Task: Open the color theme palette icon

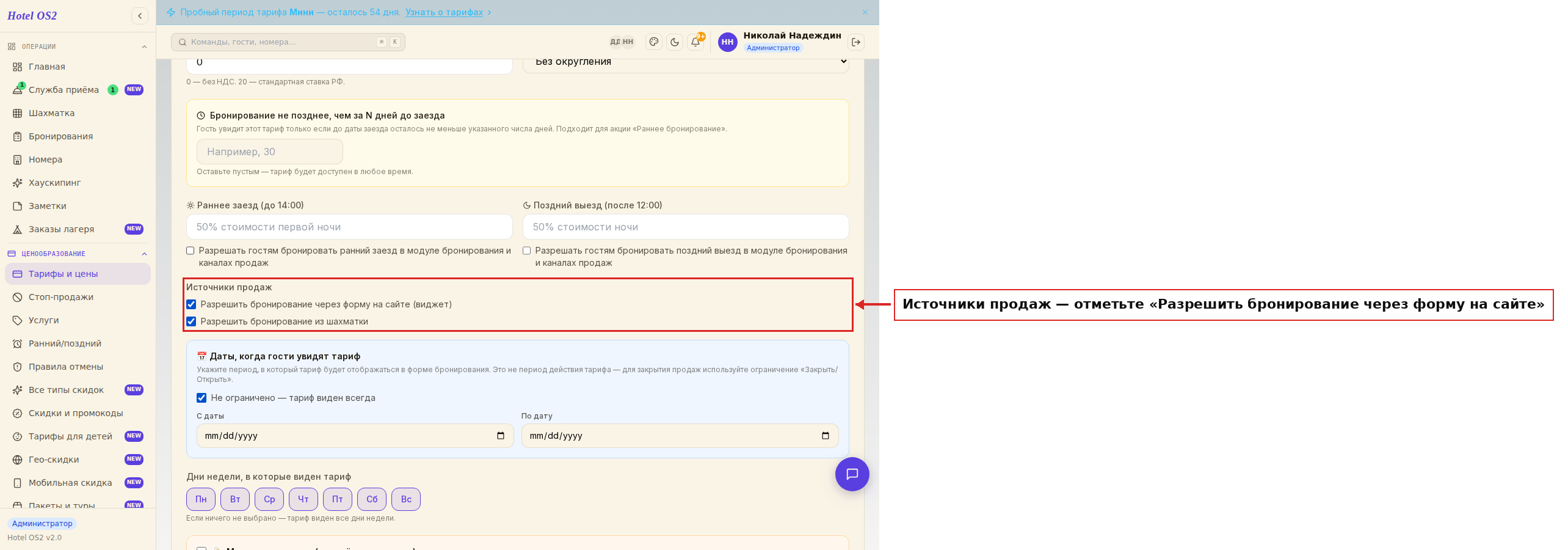Action: [x=654, y=42]
